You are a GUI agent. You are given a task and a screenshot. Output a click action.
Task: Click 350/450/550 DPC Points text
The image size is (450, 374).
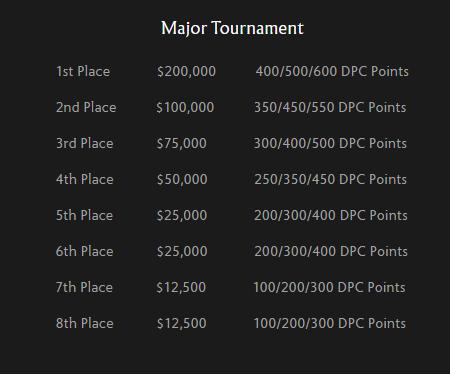click(330, 107)
